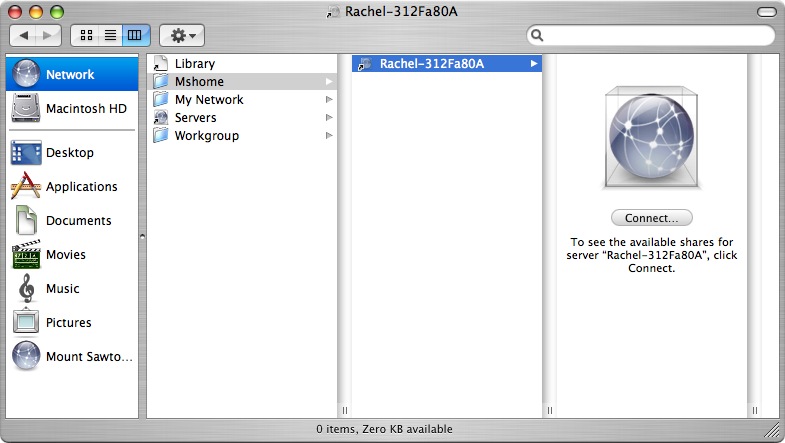
Task: Select Network globe icon in sidebar
Action: coord(26,74)
